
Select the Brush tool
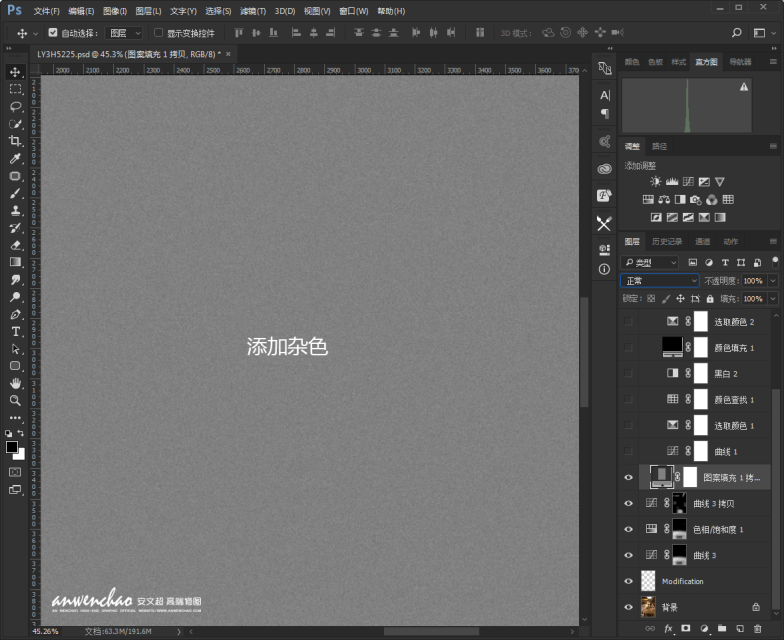(x=15, y=194)
